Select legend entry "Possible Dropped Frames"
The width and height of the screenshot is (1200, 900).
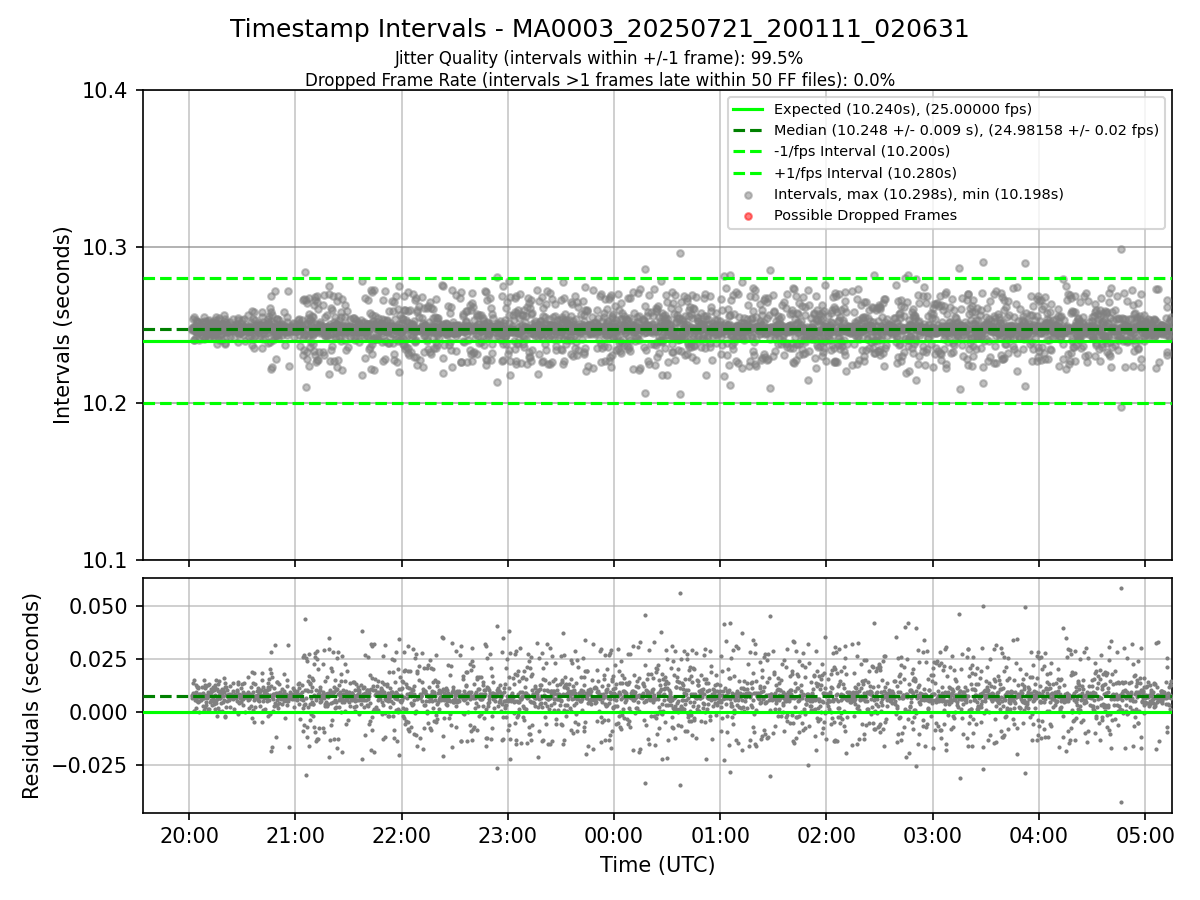(865, 215)
